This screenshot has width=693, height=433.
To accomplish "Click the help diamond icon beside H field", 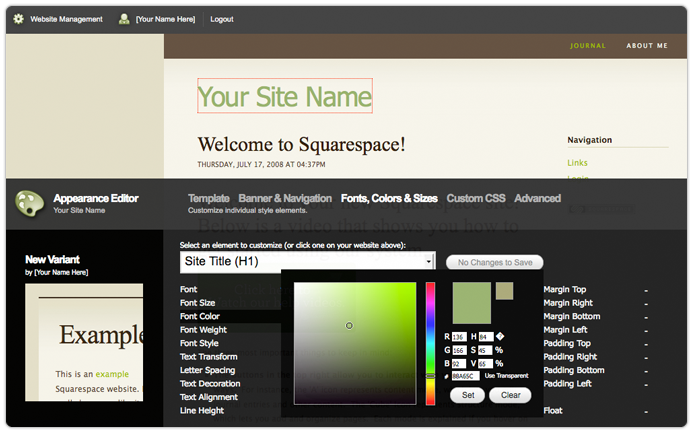I will [x=500, y=336].
